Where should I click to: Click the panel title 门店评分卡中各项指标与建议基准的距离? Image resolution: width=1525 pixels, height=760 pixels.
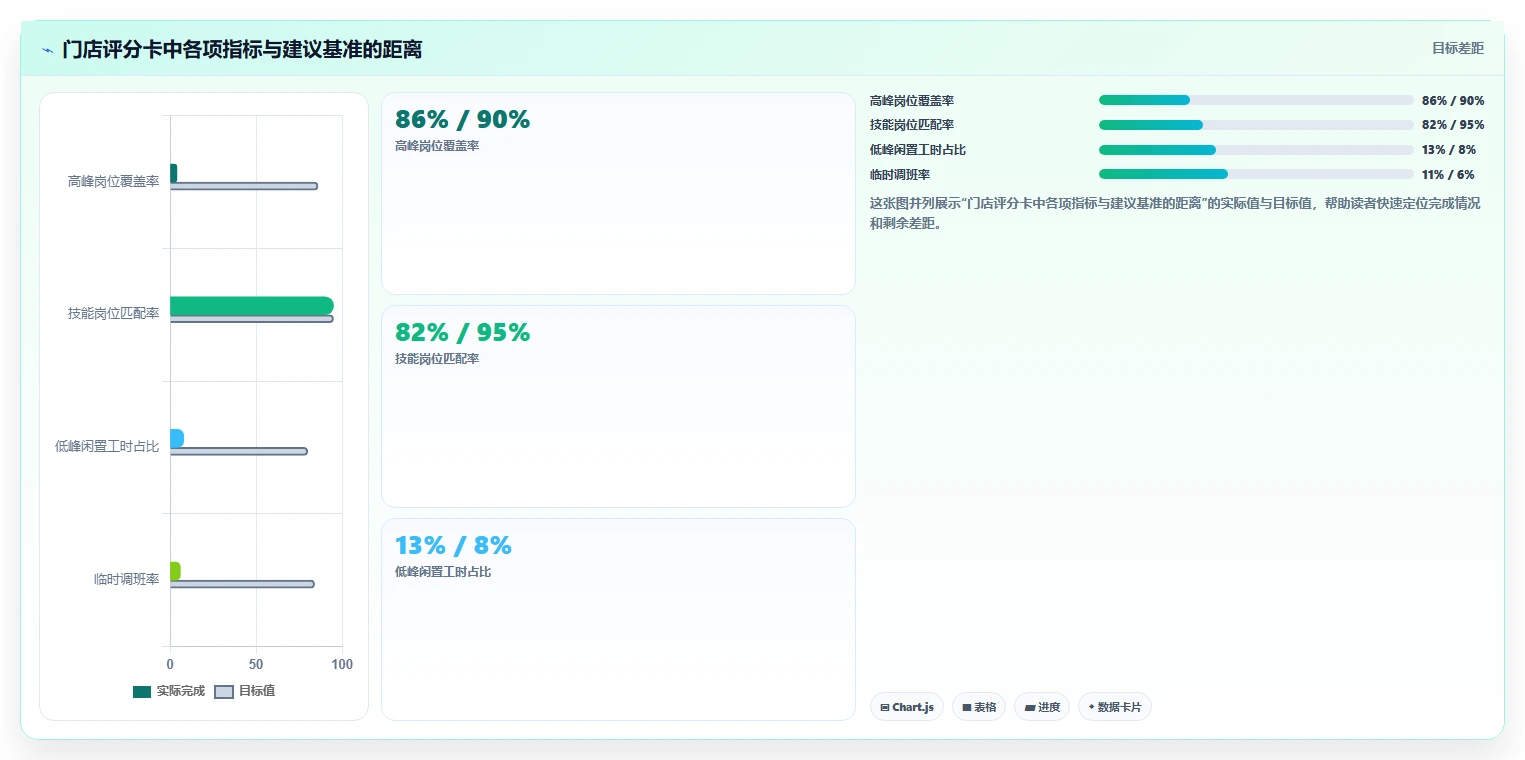[242, 49]
